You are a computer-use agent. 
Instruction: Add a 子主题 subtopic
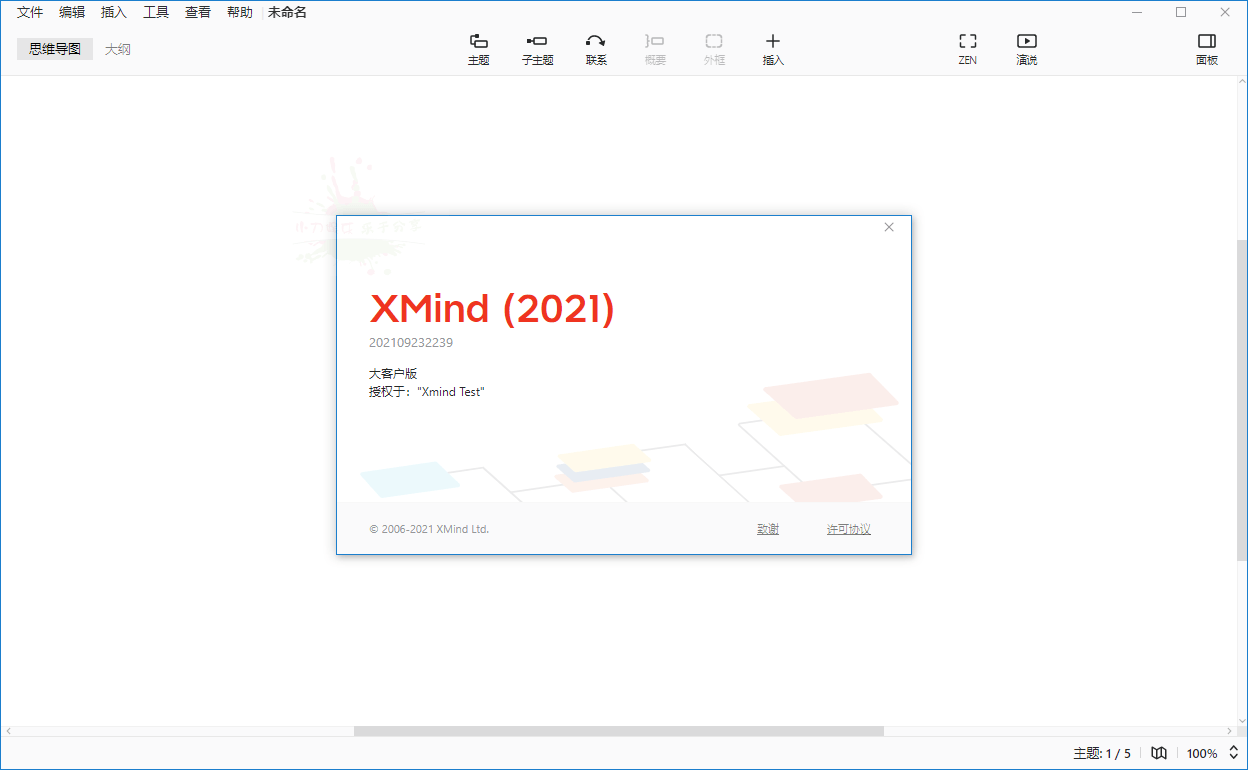[537, 48]
